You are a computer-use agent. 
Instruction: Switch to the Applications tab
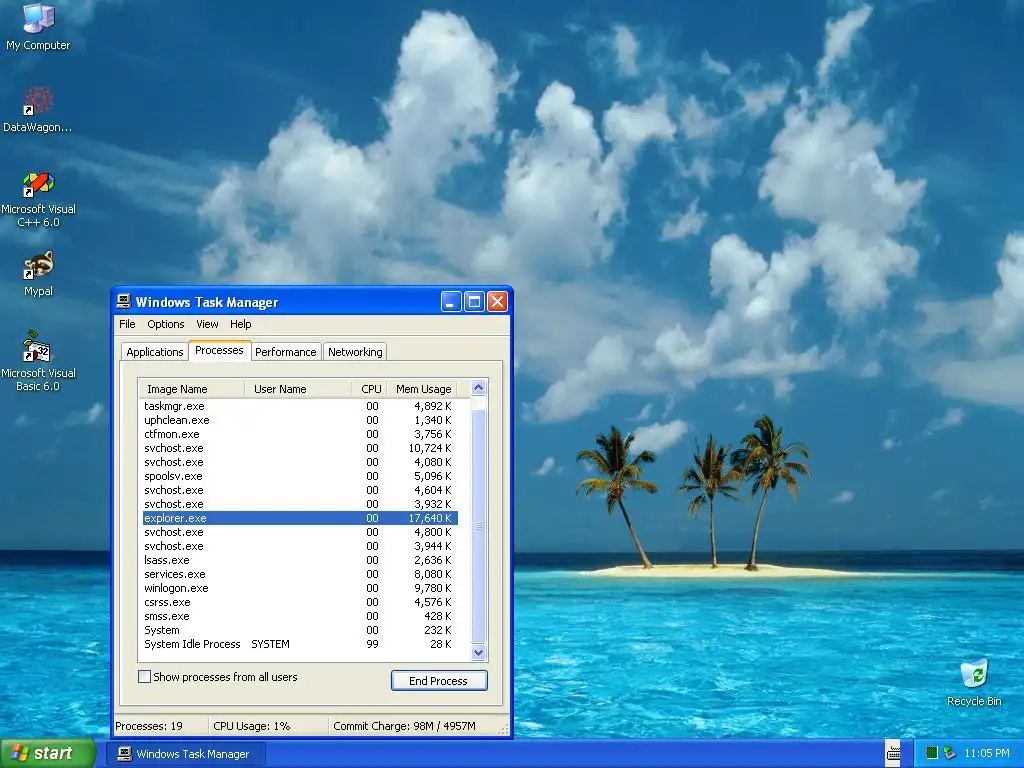[155, 351]
